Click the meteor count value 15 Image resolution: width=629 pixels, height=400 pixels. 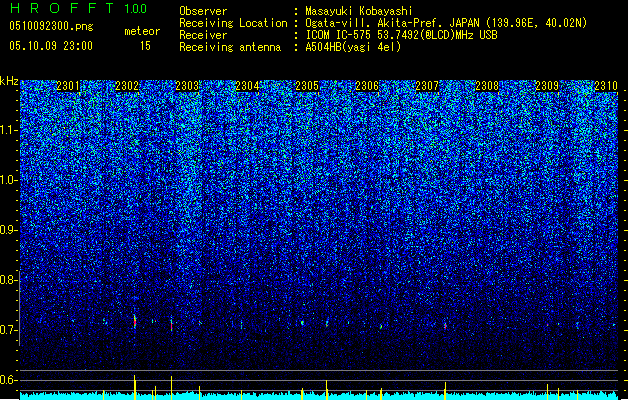[145, 46]
